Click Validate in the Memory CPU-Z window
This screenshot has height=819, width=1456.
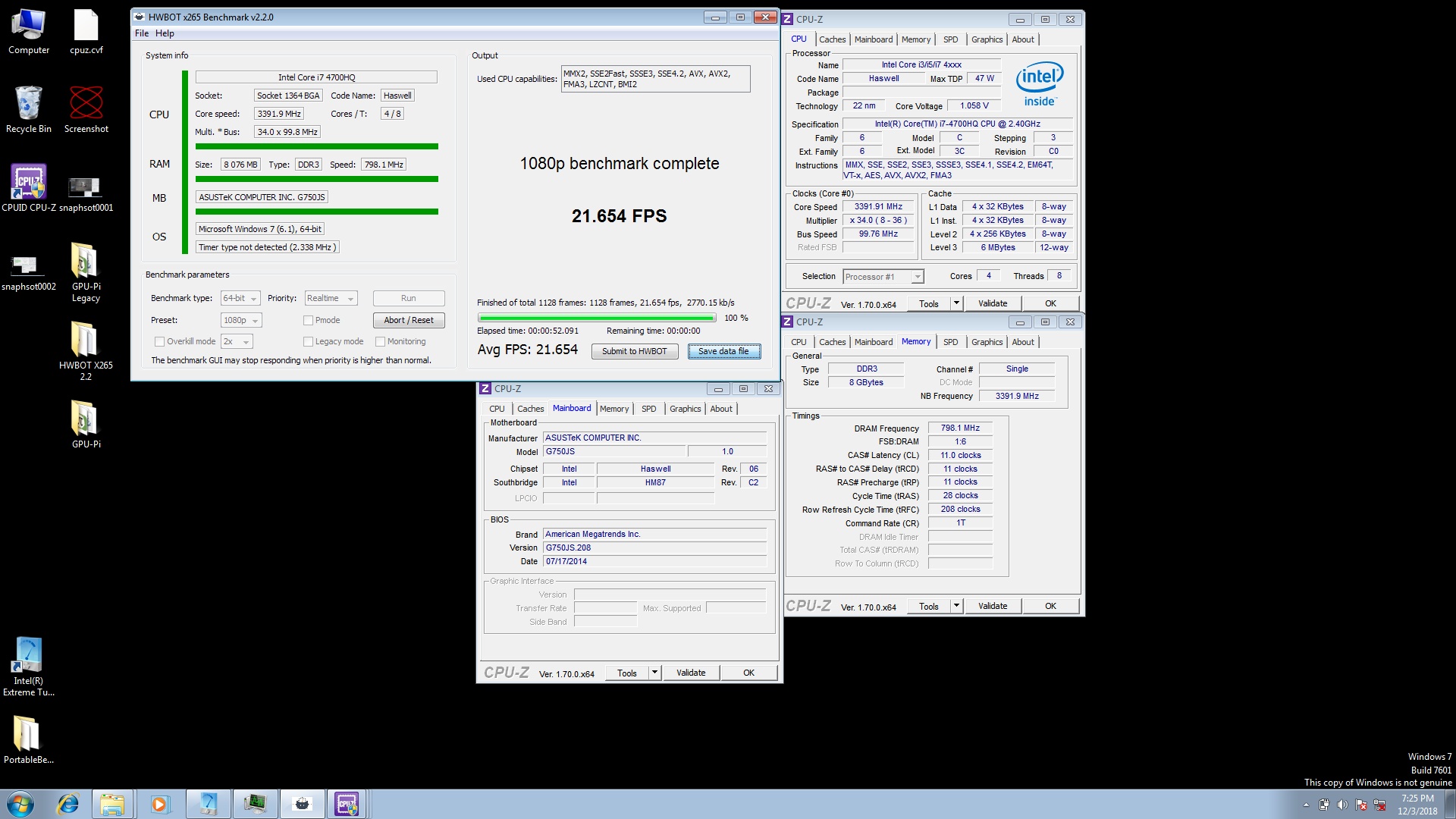[x=993, y=606]
